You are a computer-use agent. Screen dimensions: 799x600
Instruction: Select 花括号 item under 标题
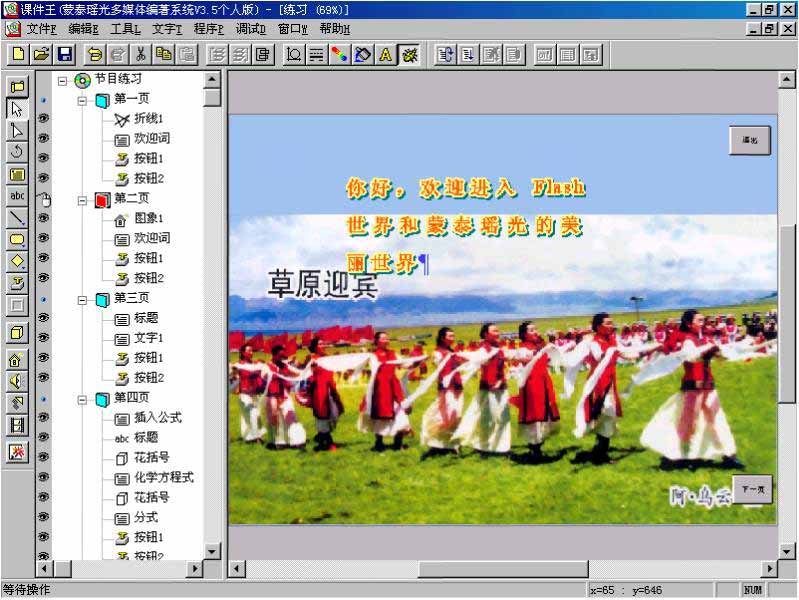[152, 457]
